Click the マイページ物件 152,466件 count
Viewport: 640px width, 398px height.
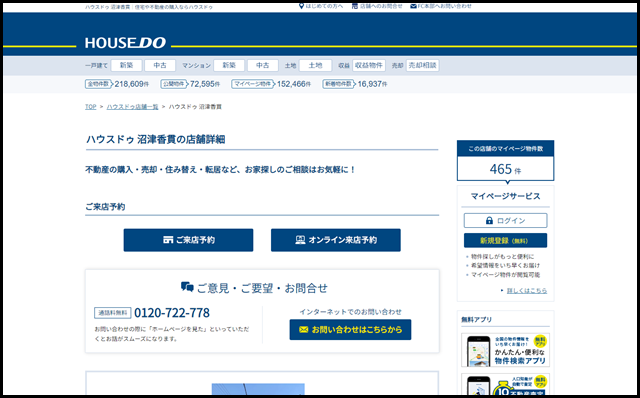point(271,84)
